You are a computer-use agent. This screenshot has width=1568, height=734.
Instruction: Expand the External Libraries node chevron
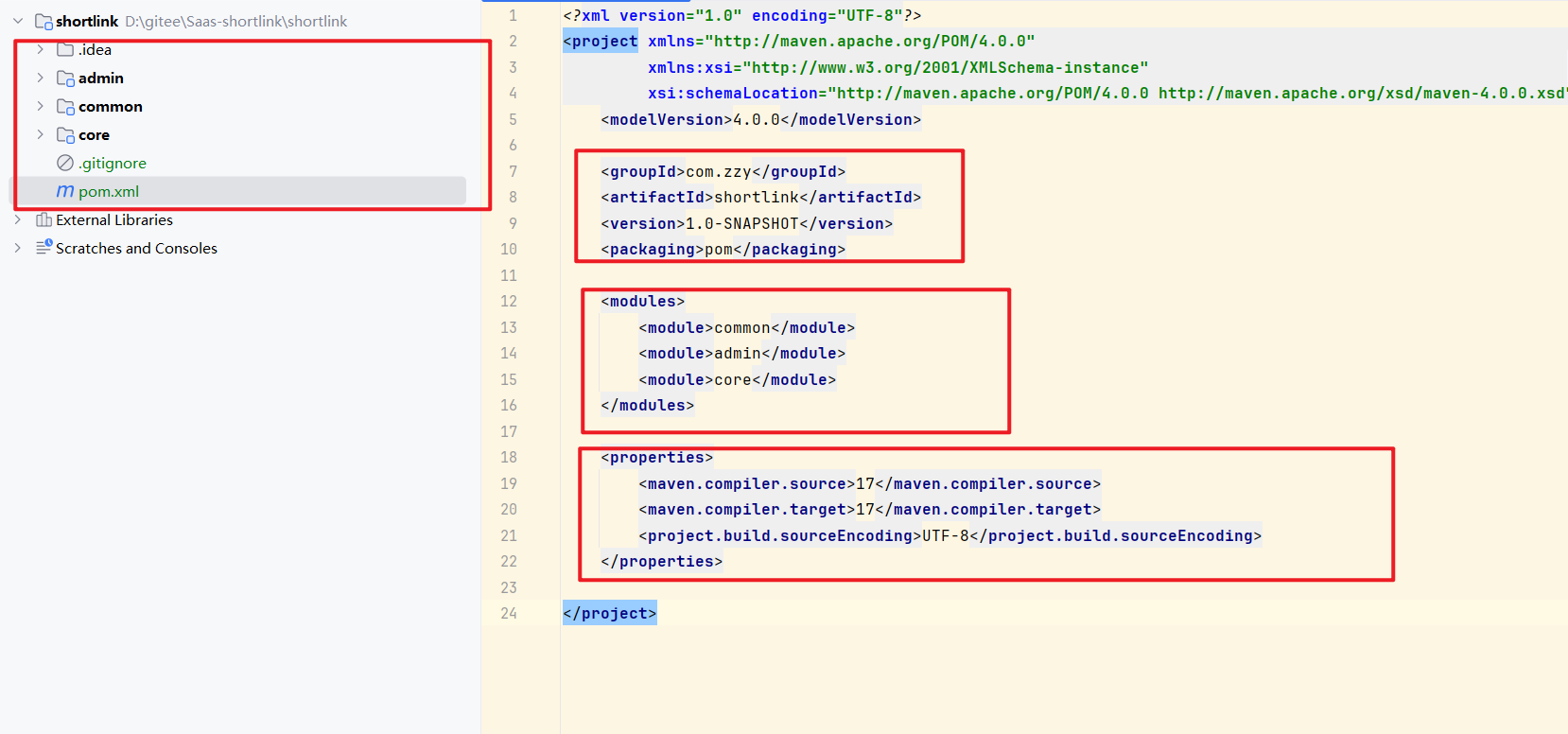pyautogui.click(x=18, y=219)
